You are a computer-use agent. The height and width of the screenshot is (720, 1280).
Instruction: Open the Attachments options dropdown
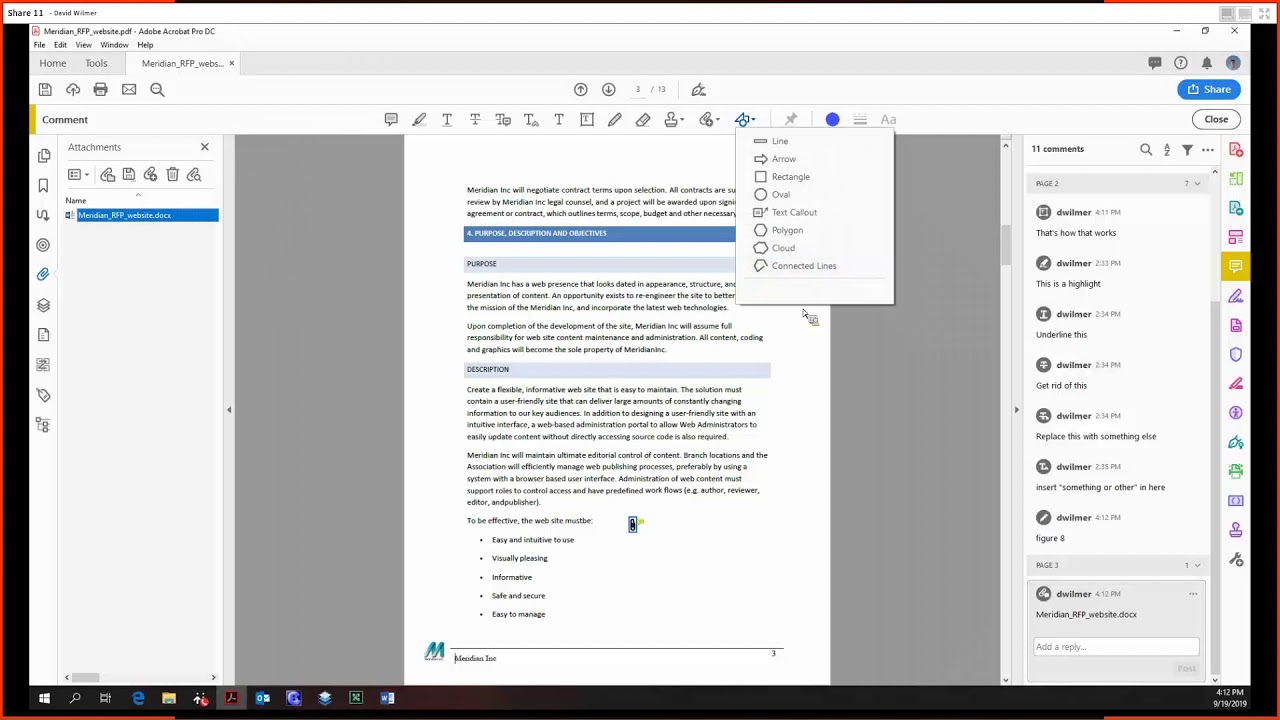(x=78, y=175)
